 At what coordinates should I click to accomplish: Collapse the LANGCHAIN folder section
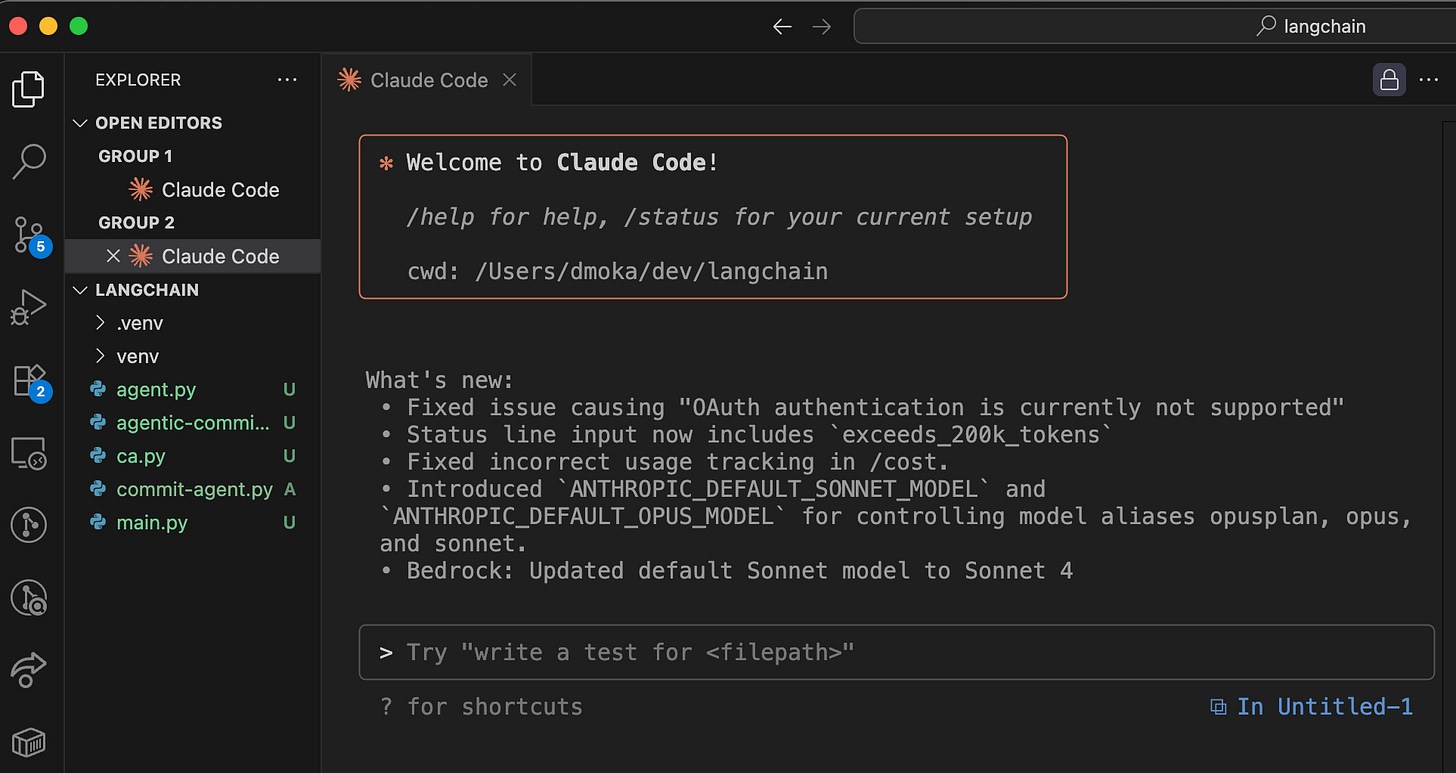coord(81,290)
